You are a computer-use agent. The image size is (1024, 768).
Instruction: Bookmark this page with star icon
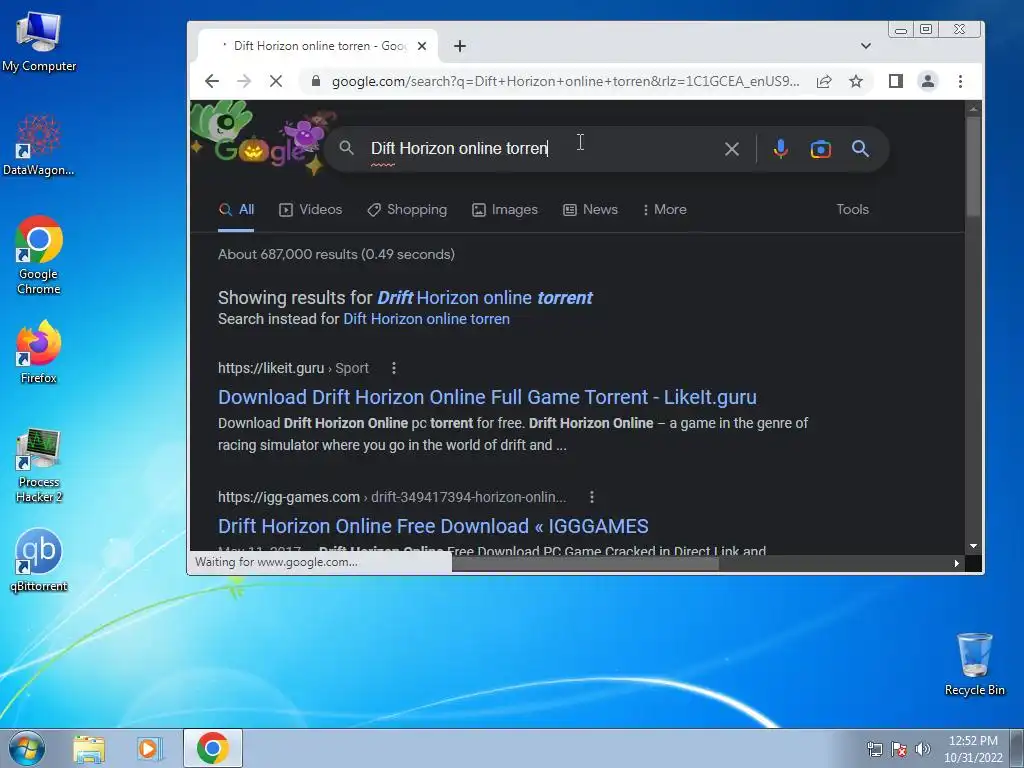(856, 81)
